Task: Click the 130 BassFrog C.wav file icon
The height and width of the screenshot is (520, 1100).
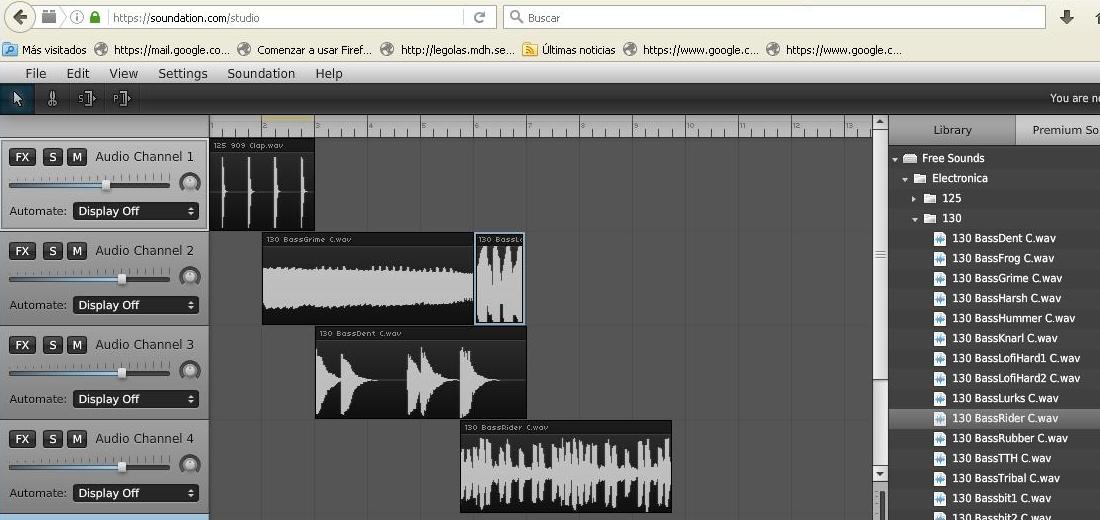Action: (x=940, y=258)
